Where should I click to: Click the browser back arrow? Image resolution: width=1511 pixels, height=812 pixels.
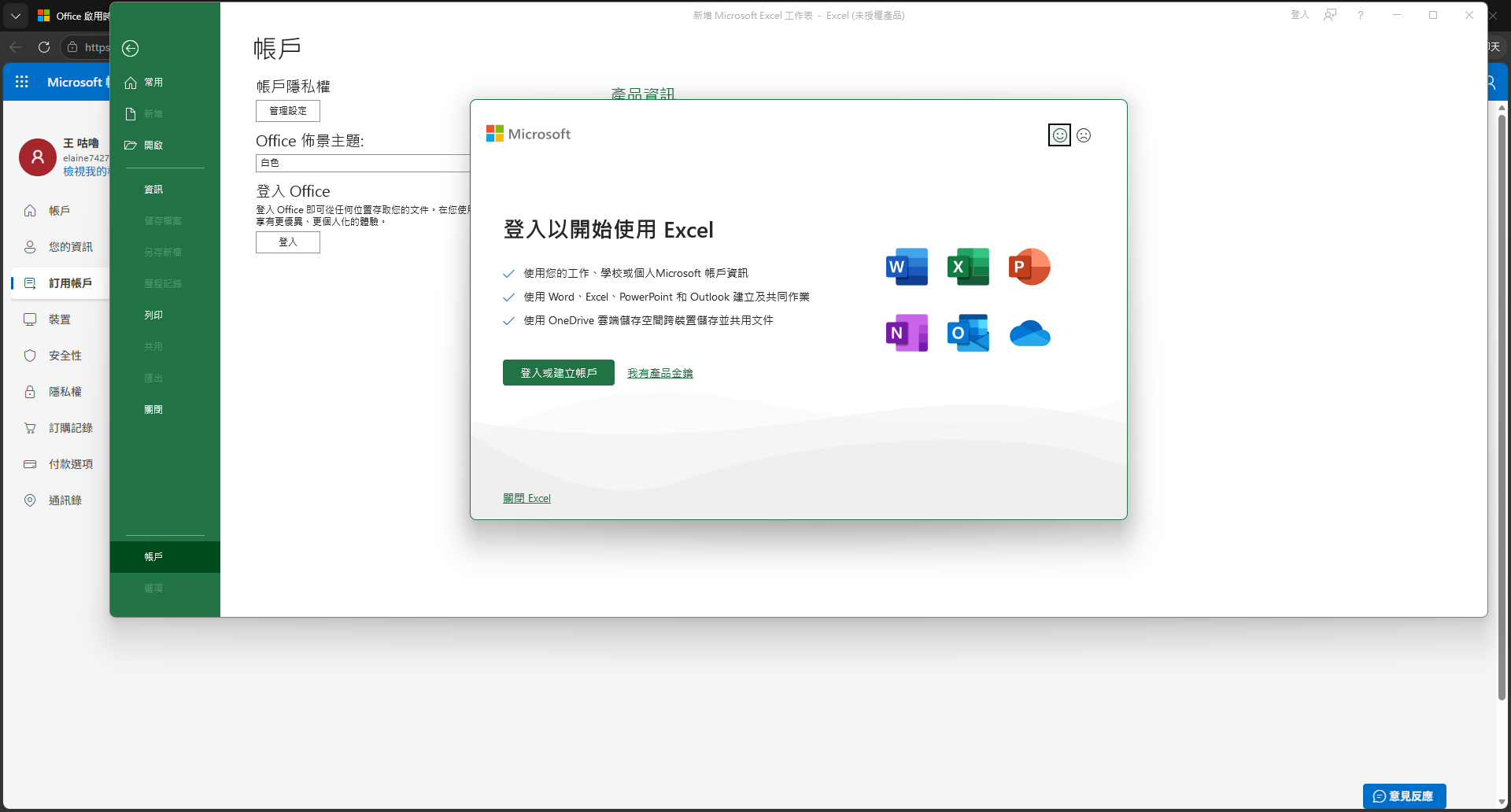click(x=16, y=47)
